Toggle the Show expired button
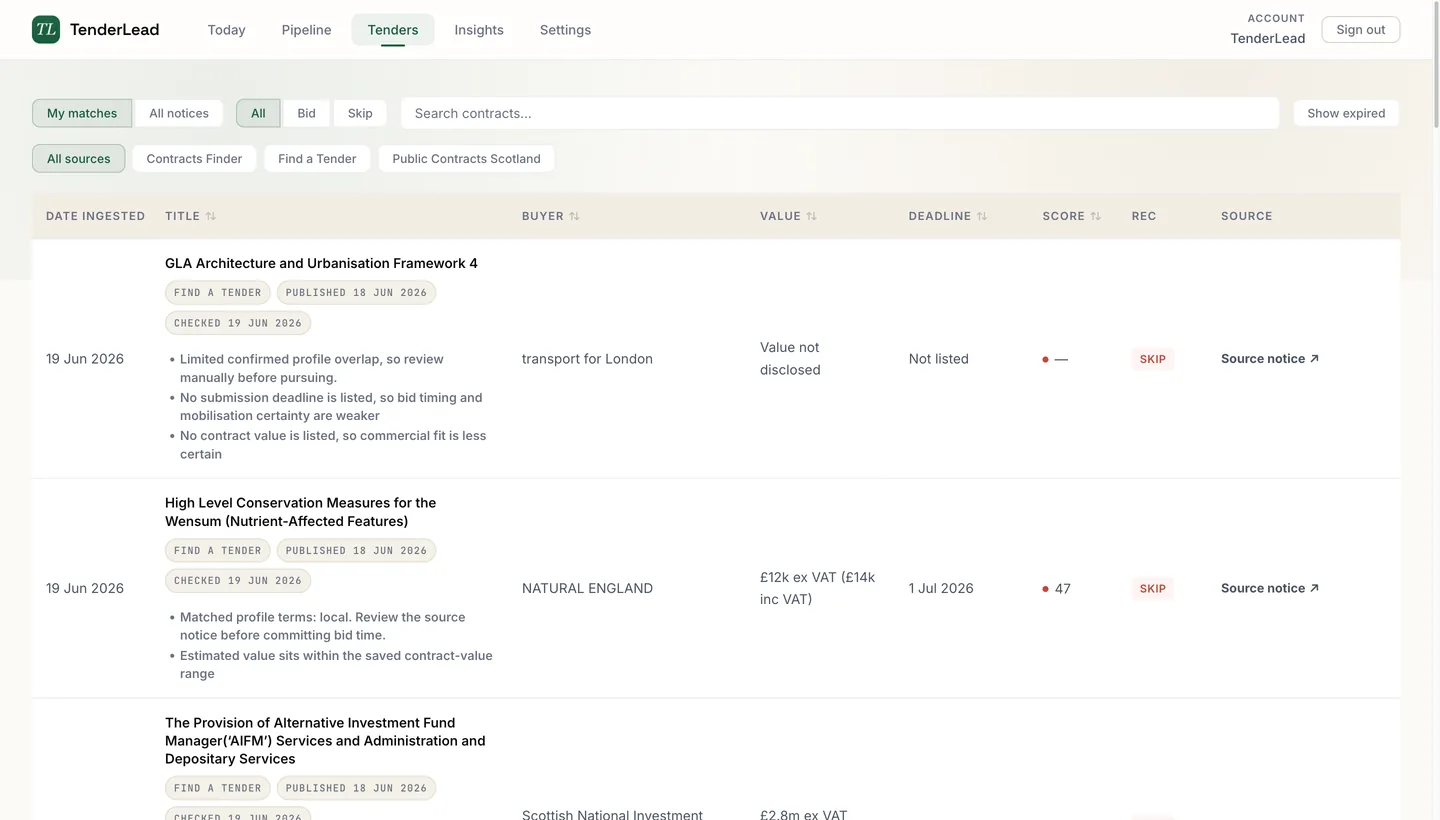Screen dimensions: 1440x820 [x=1346, y=113]
